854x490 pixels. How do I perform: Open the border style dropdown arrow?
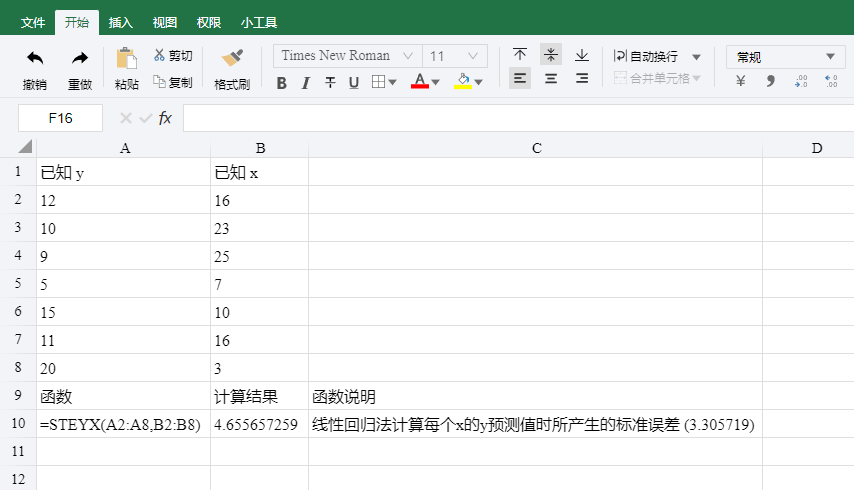click(x=392, y=83)
